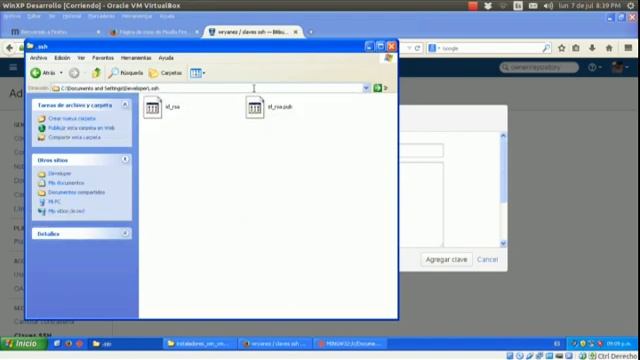Open Documentos compartidos link

[76, 192]
